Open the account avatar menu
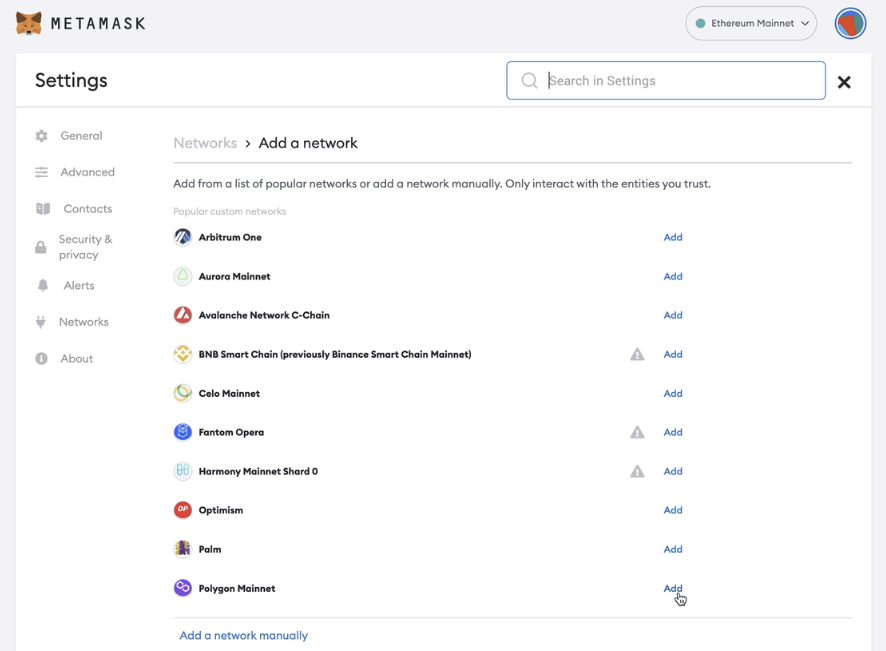Image resolution: width=886 pixels, height=651 pixels. (x=850, y=23)
